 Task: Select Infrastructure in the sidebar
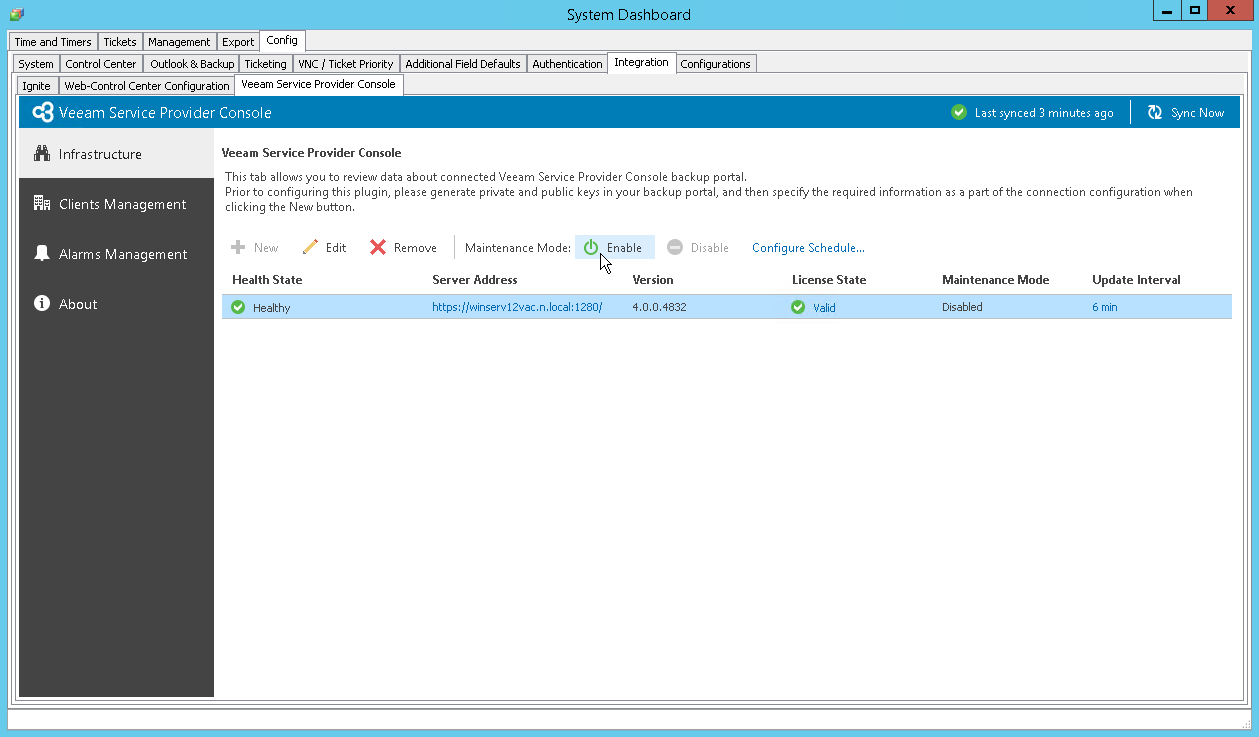click(116, 154)
